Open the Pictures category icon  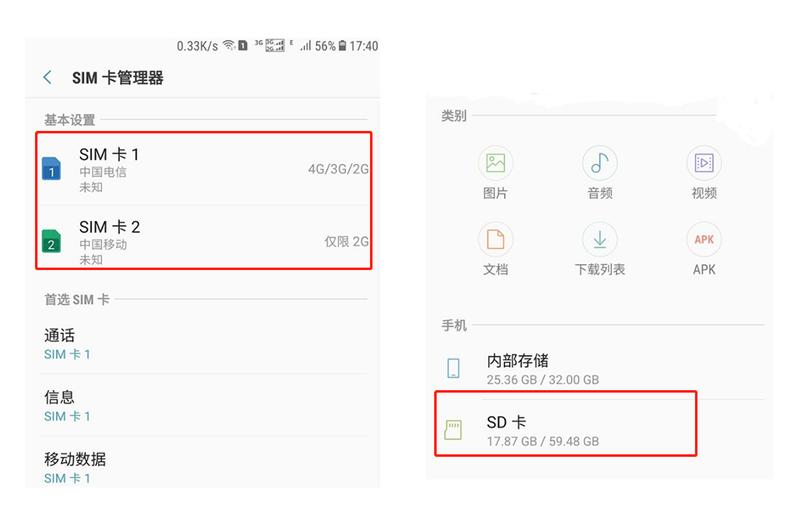click(x=495, y=162)
